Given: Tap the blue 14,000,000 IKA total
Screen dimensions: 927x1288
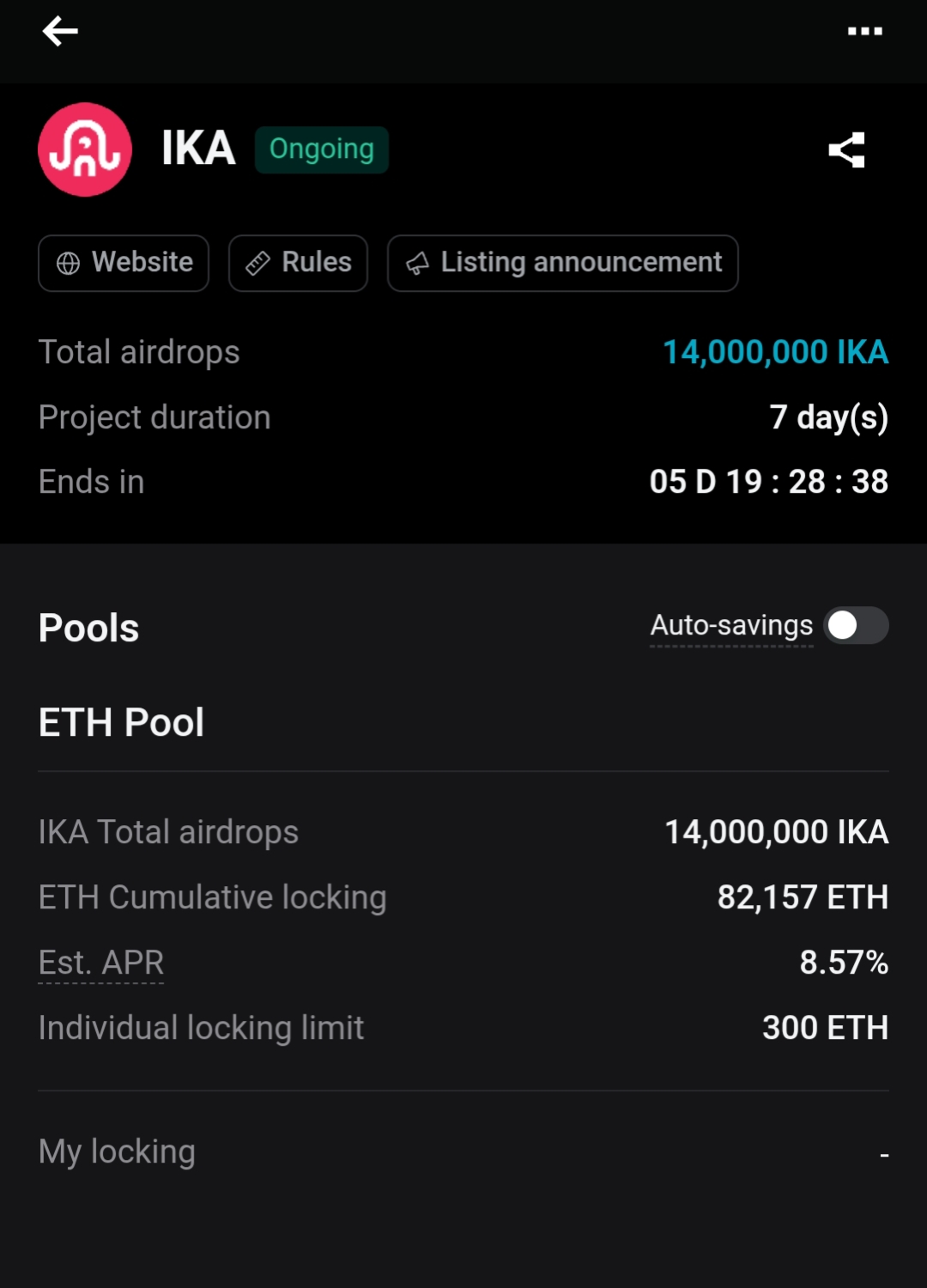Looking at the screenshot, I should [775, 352].
